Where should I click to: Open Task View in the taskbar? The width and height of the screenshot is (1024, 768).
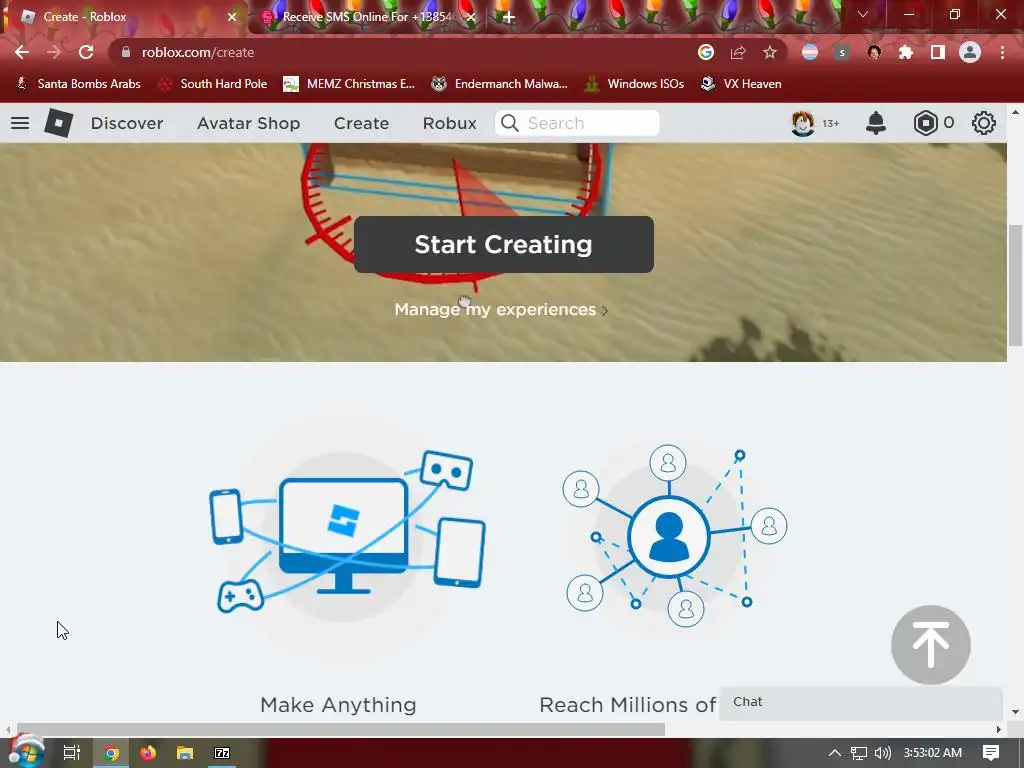[x=72, y=753]
